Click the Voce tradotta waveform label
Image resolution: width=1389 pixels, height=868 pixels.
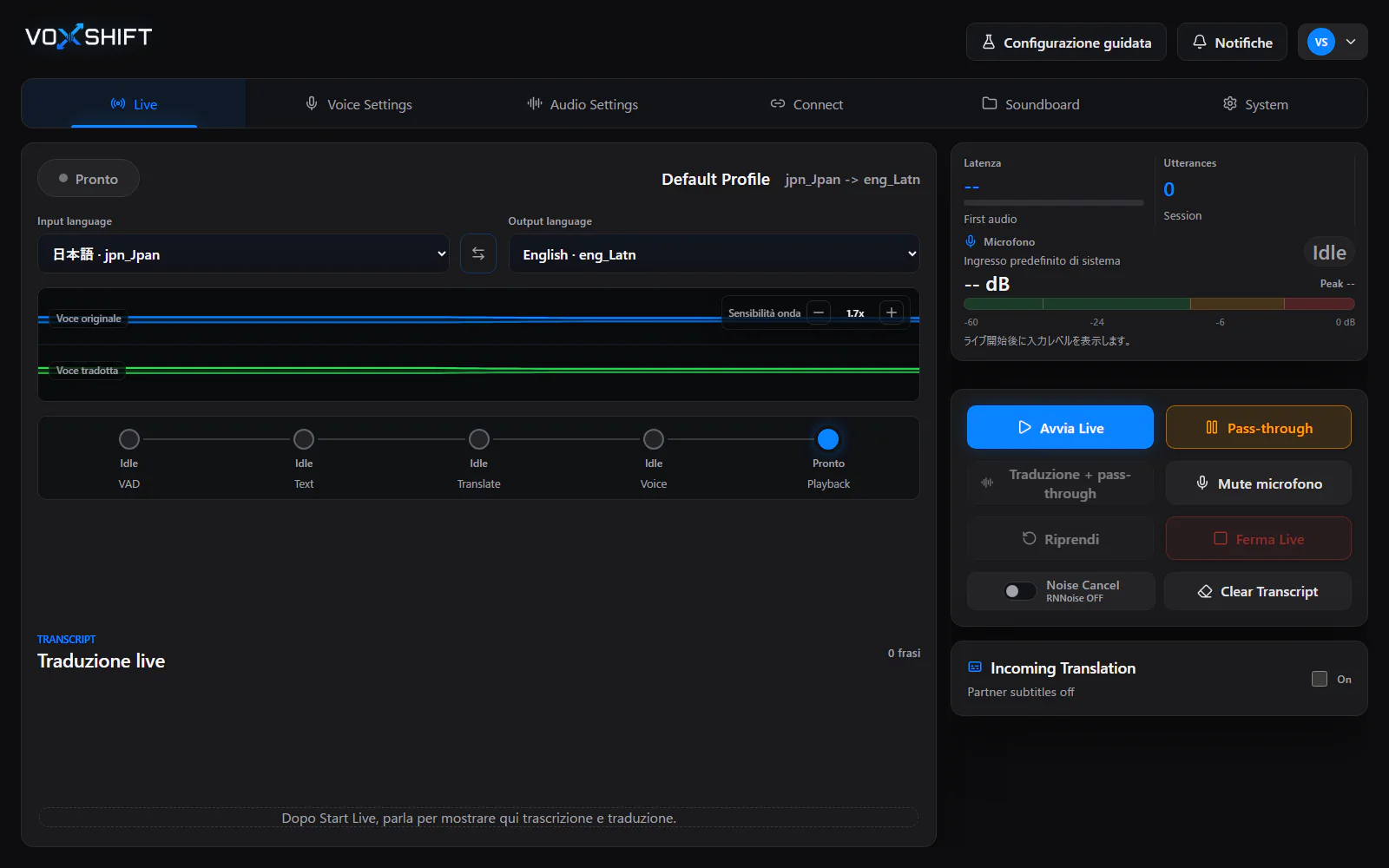87,371
